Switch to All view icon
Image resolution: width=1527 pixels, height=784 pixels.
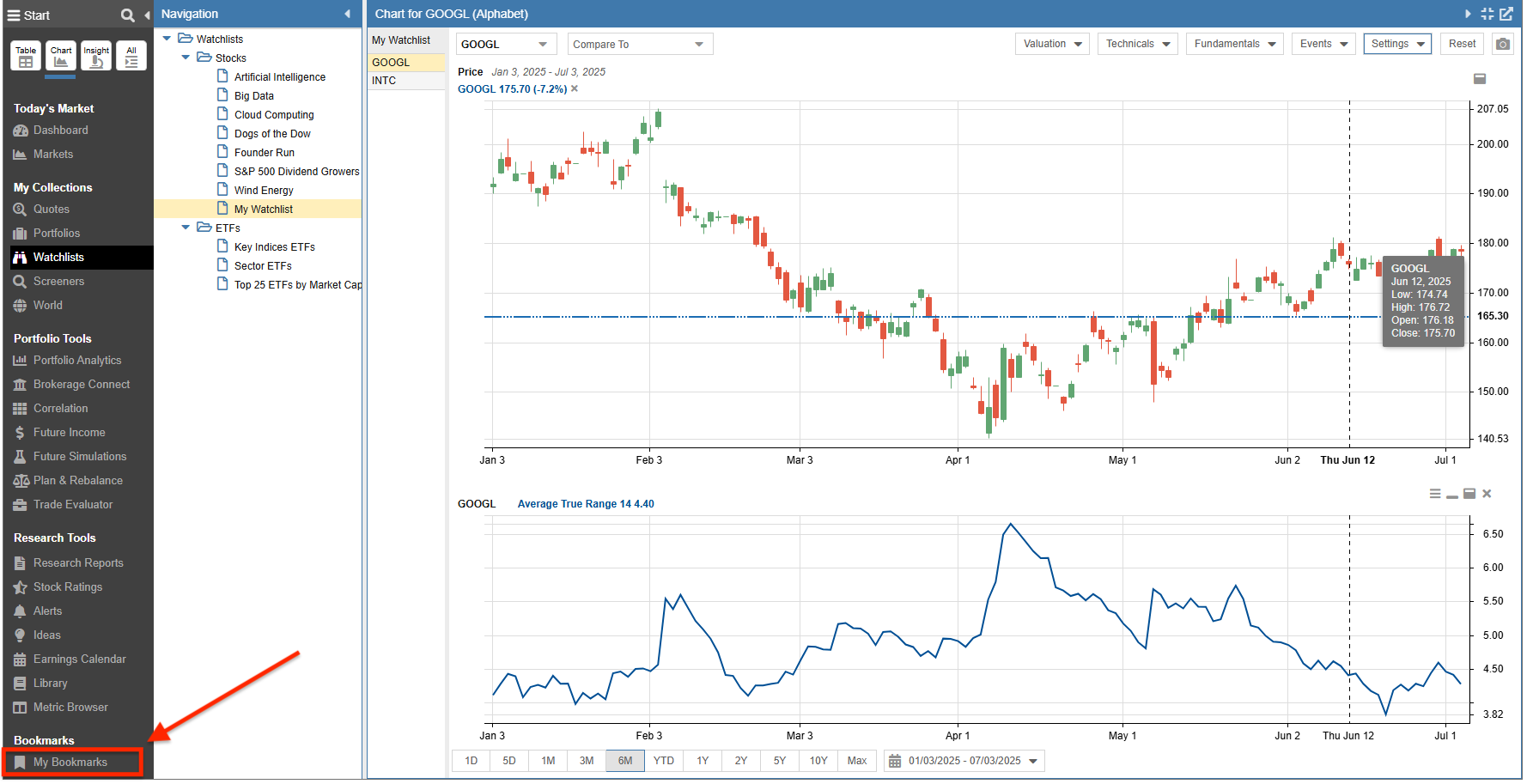131,57
